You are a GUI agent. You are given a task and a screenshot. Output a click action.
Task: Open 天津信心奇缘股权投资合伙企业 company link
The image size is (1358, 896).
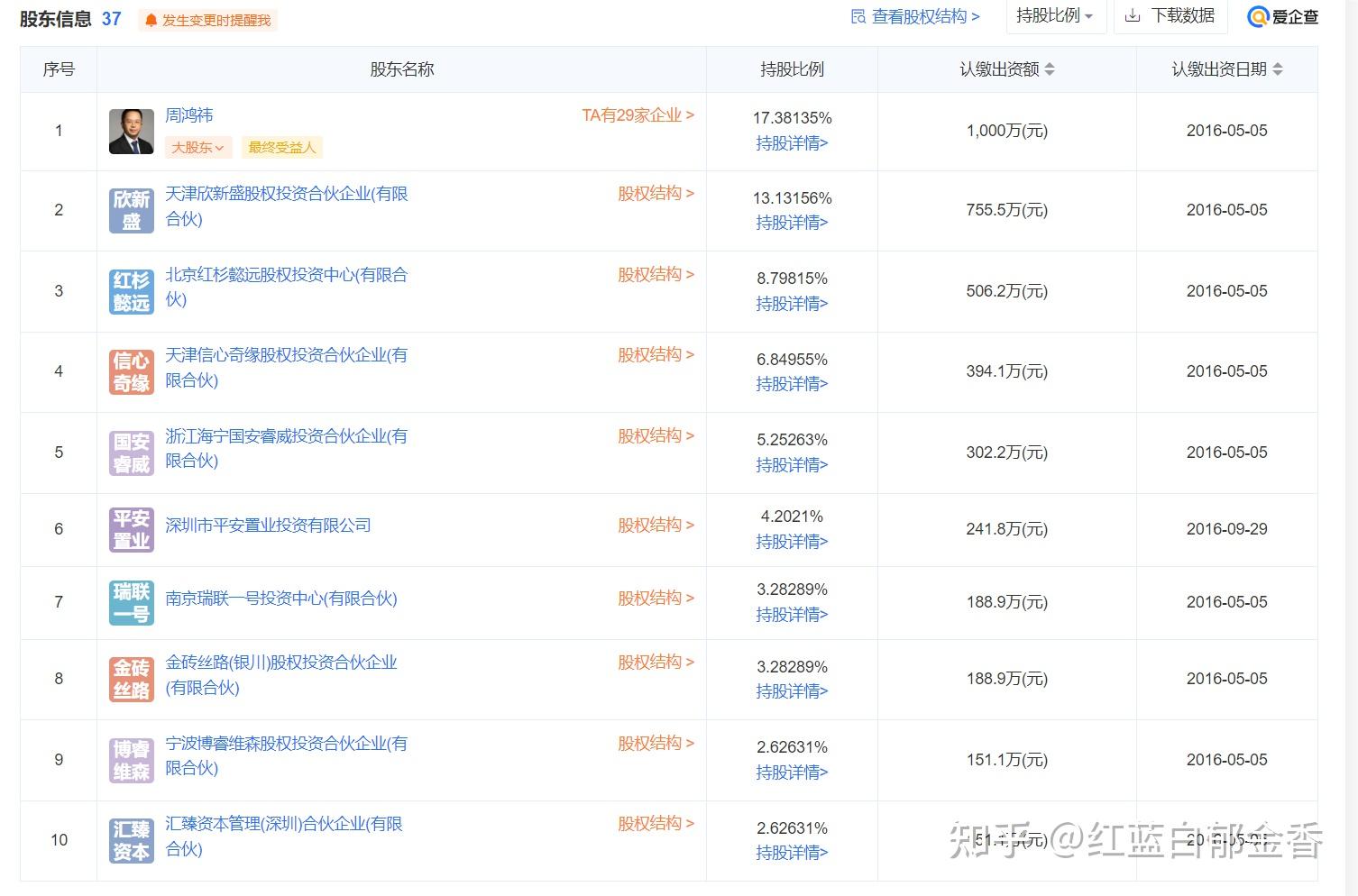287,368
